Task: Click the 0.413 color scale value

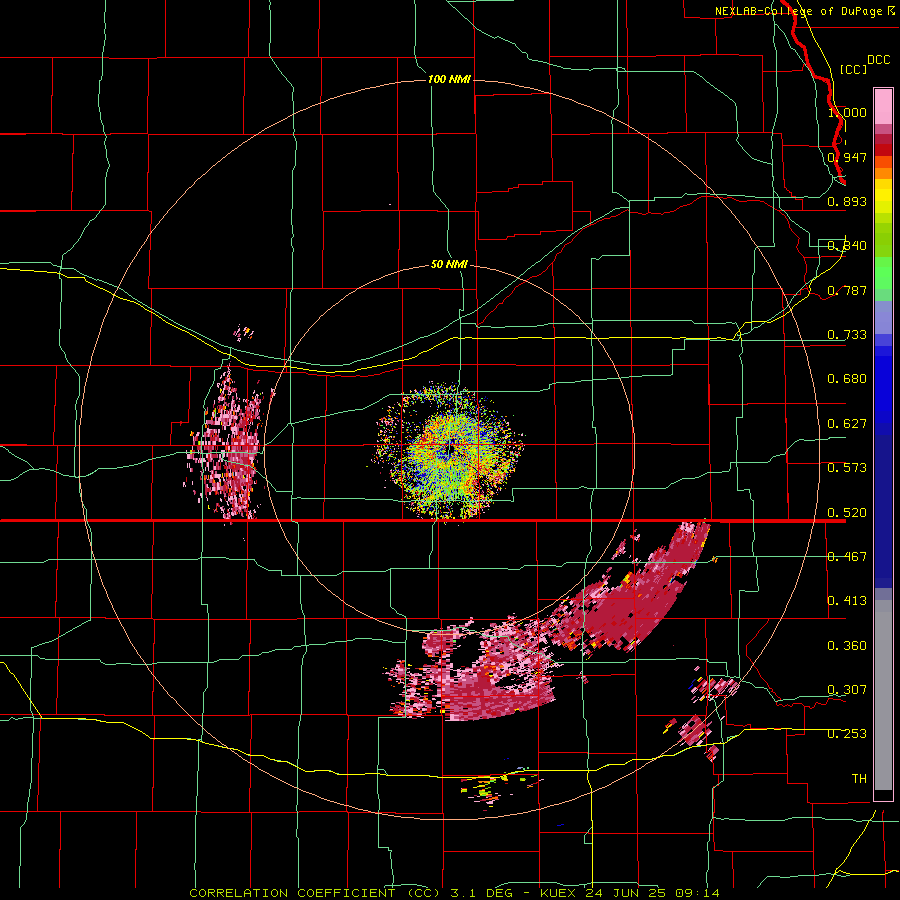Action: pyautogui.click(x=847, y=601)
